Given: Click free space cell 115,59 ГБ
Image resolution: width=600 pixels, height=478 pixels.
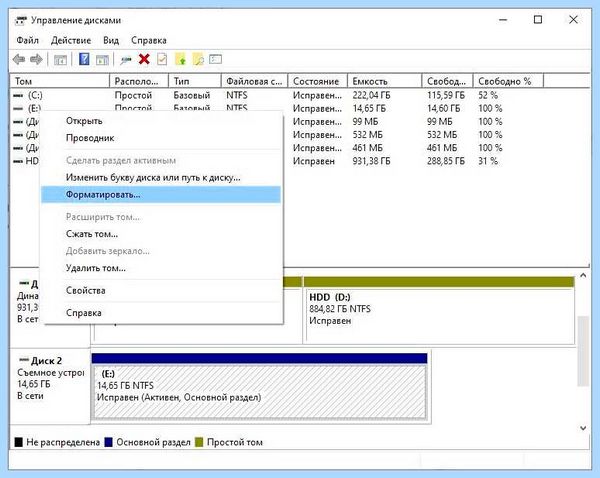Looking at the screenshot, I should [446, 95].
